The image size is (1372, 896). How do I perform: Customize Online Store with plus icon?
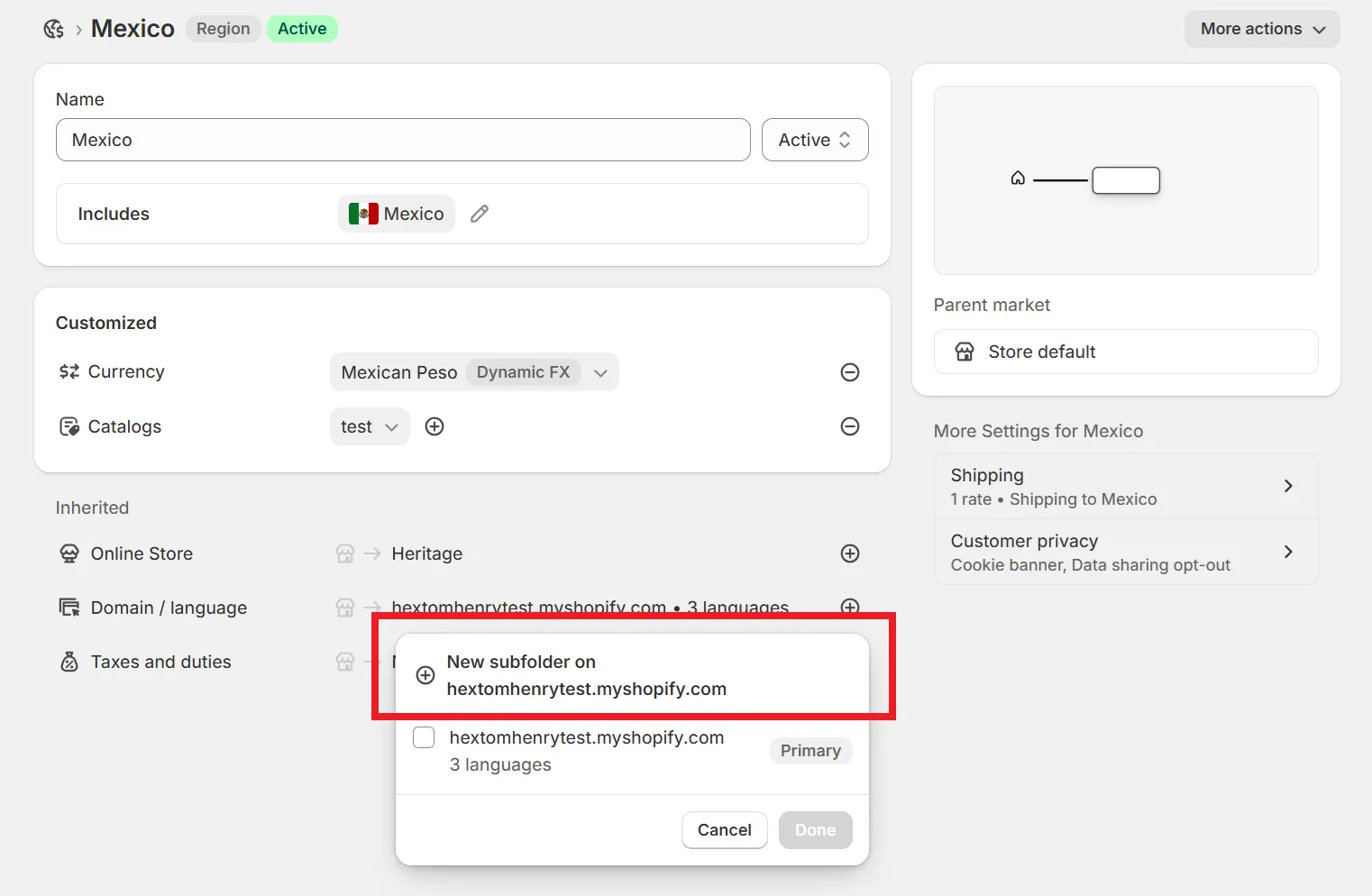point(850,553)
